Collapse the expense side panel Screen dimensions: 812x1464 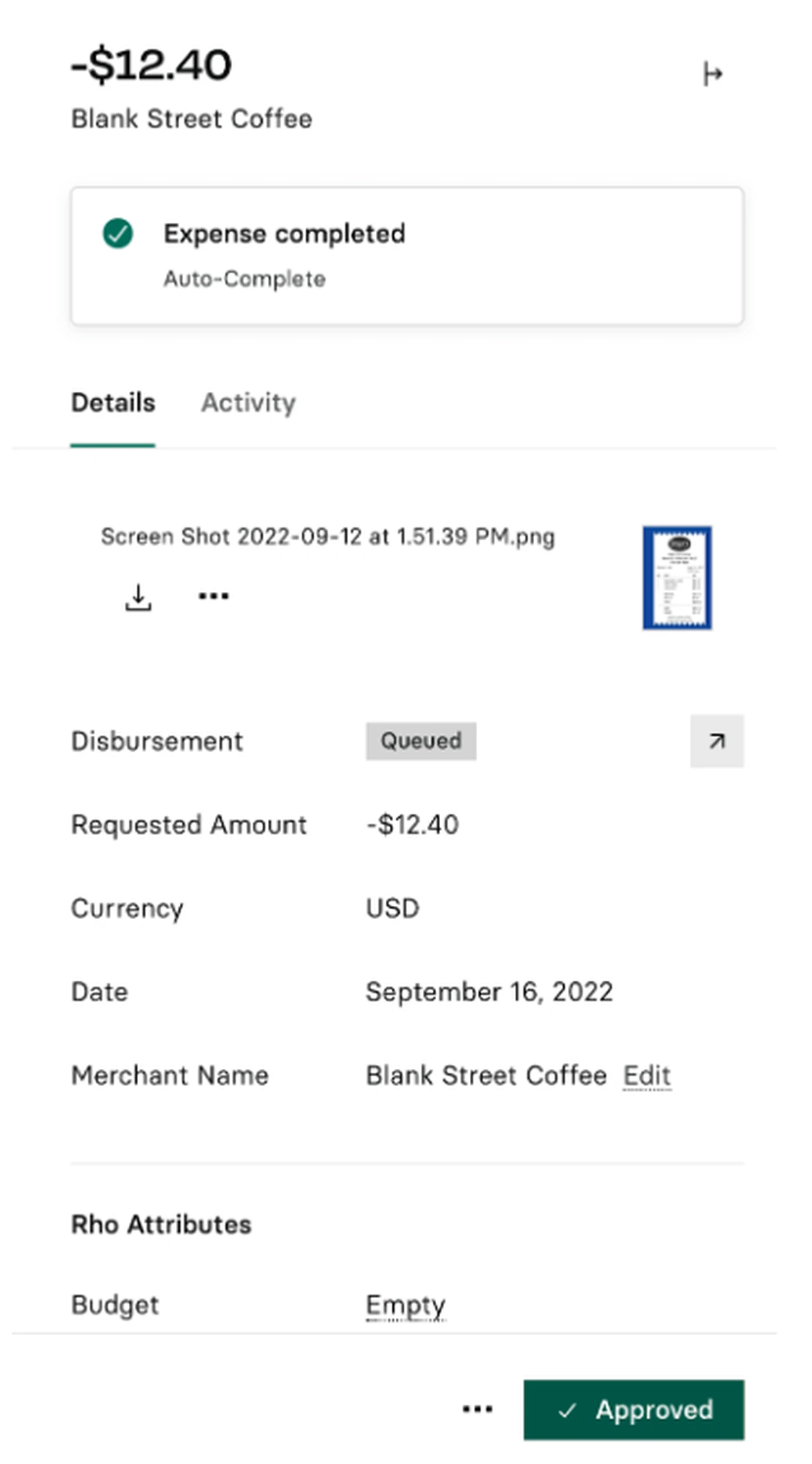coord(713,74)
